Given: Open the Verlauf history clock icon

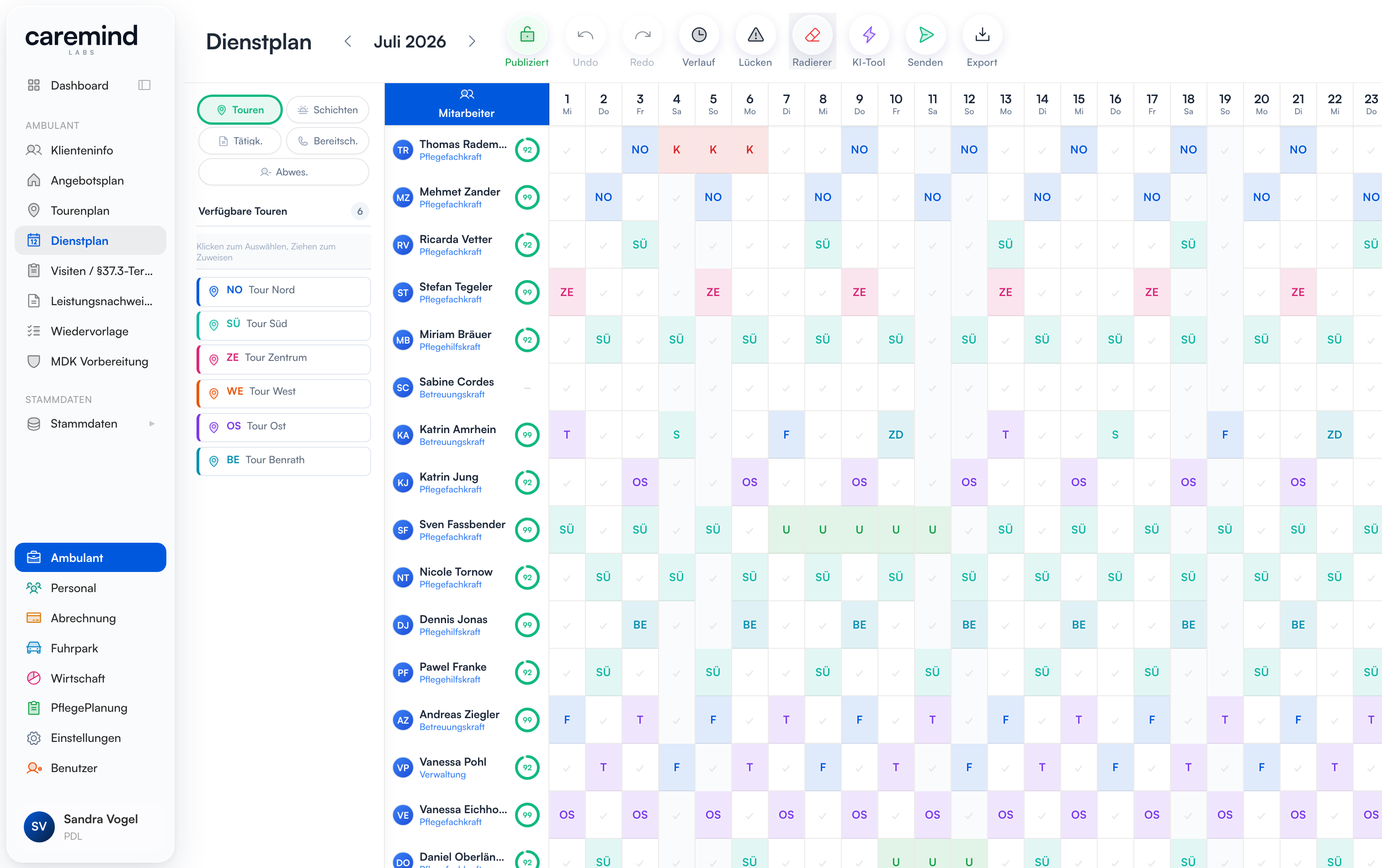Looking at the screenshot, I should tap(698, 36).
